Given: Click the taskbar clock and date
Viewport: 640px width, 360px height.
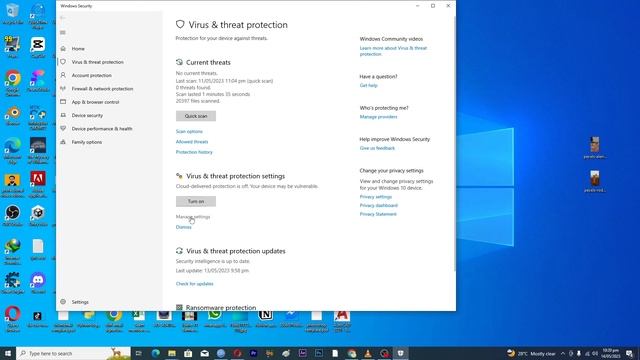Looking at the screenshot, I should tap(611, 353).
